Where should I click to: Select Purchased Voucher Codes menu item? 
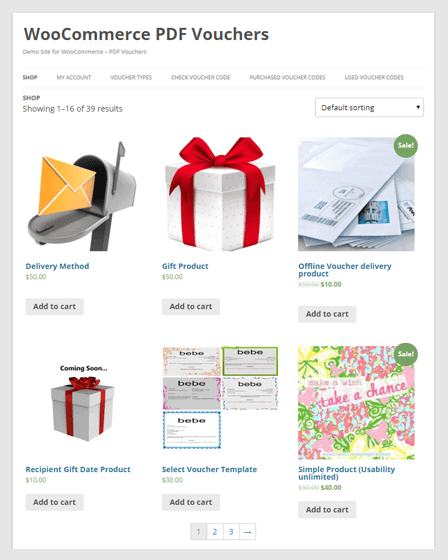(x=287, y=78)
